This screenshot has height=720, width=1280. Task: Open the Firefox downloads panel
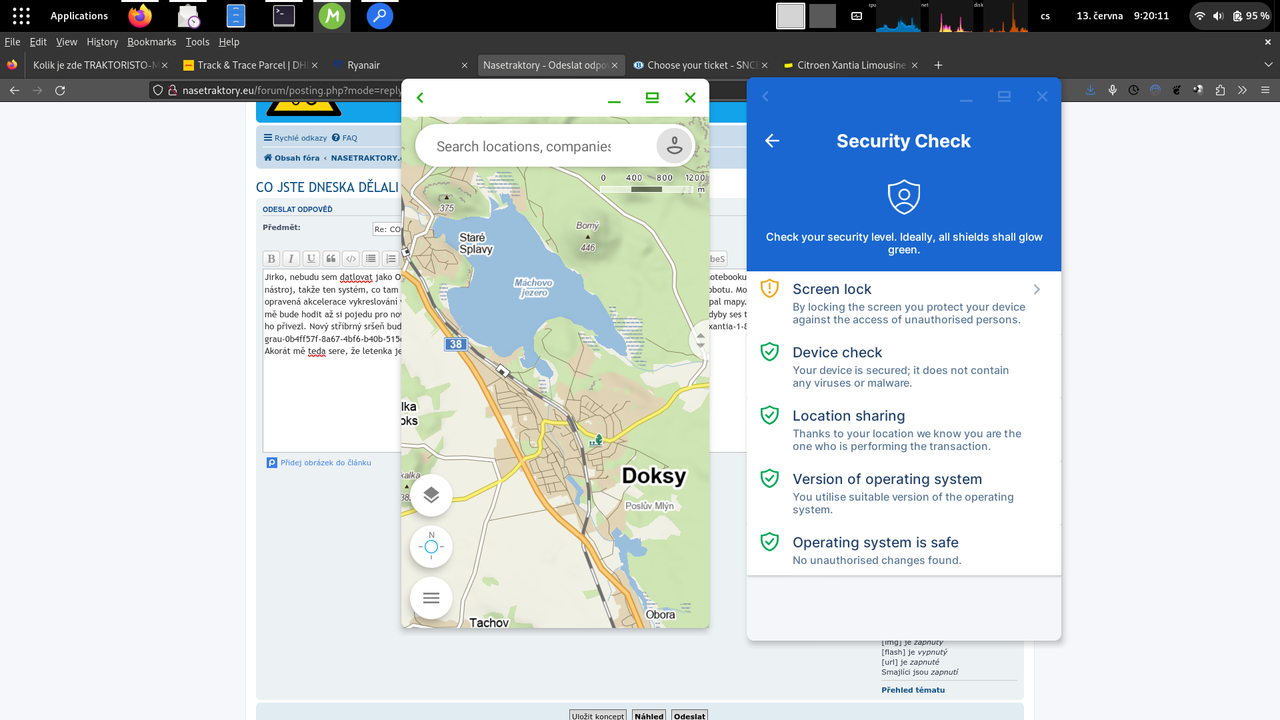pos(1089,89)
